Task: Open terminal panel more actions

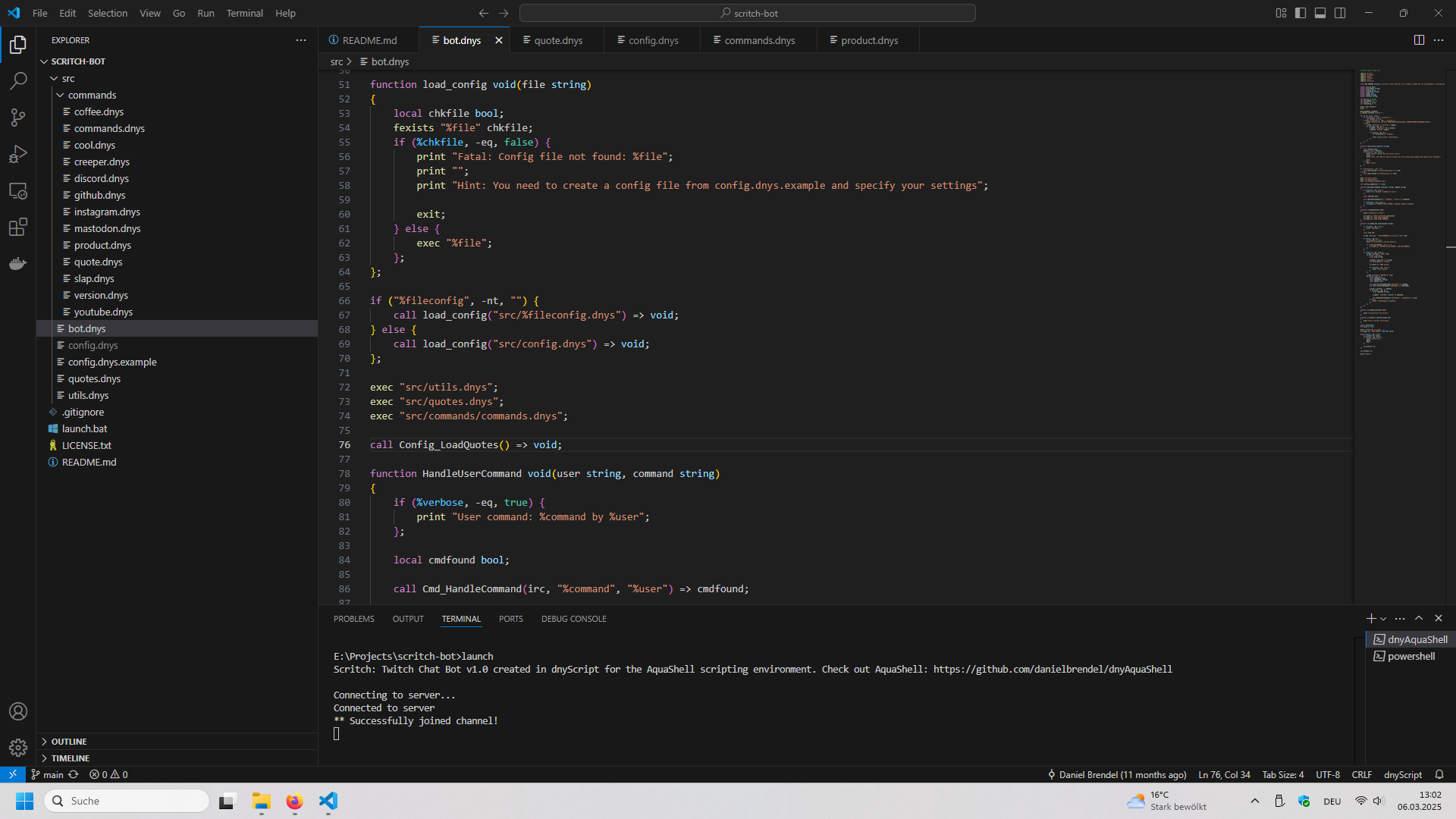Action: tap(1400, 619)
